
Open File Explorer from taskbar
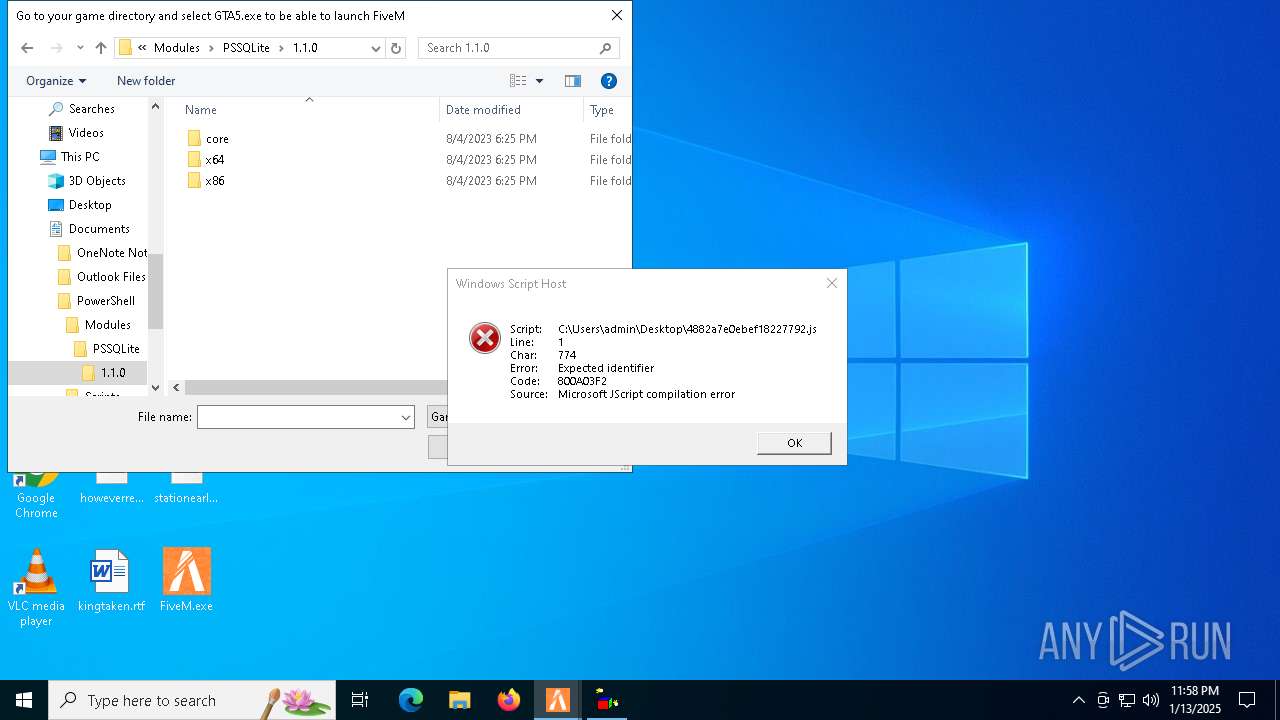coord(459,700)
